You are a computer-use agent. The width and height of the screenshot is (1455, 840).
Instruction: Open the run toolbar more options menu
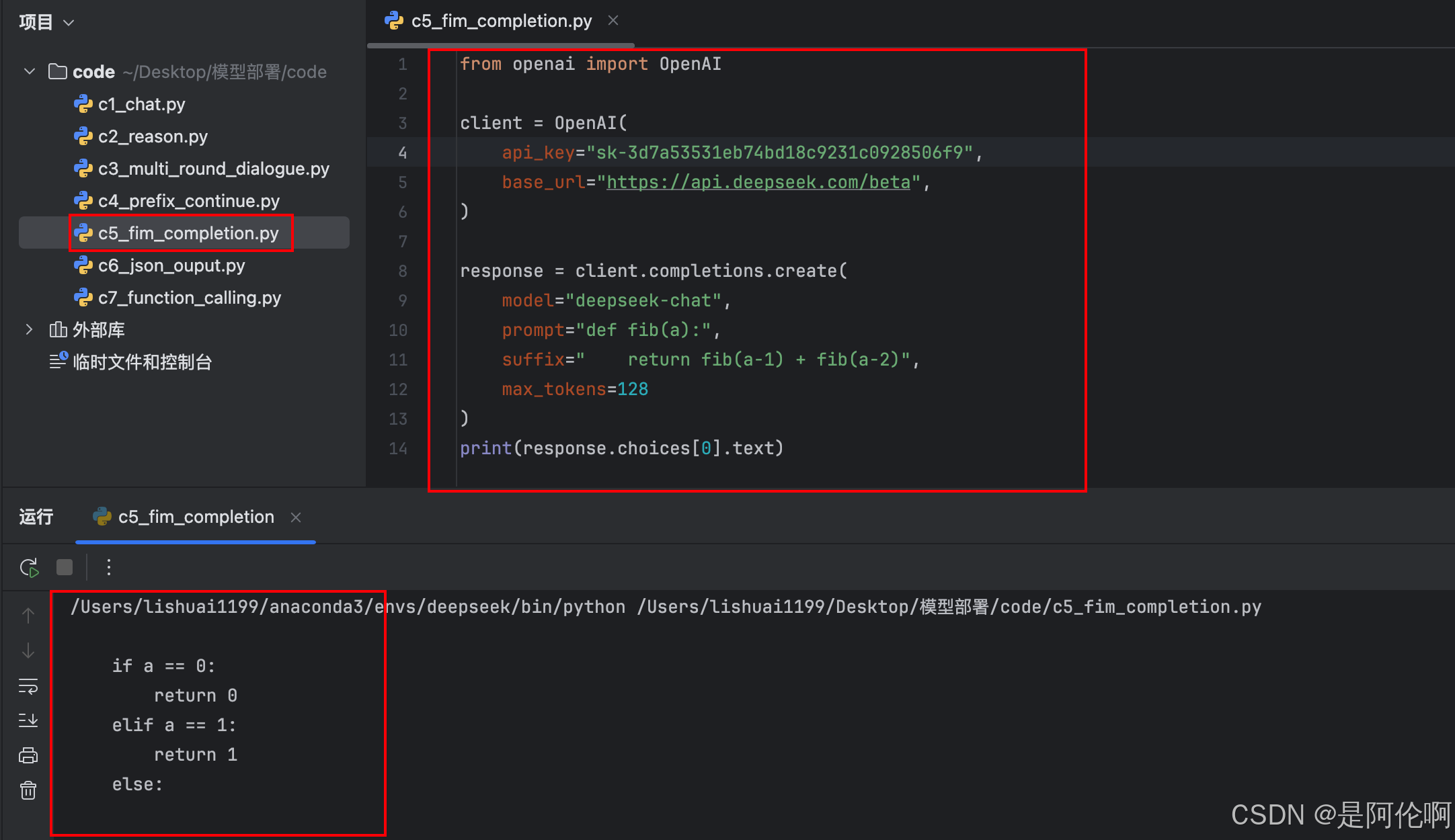pyautogui.click(x=109, y=568)
